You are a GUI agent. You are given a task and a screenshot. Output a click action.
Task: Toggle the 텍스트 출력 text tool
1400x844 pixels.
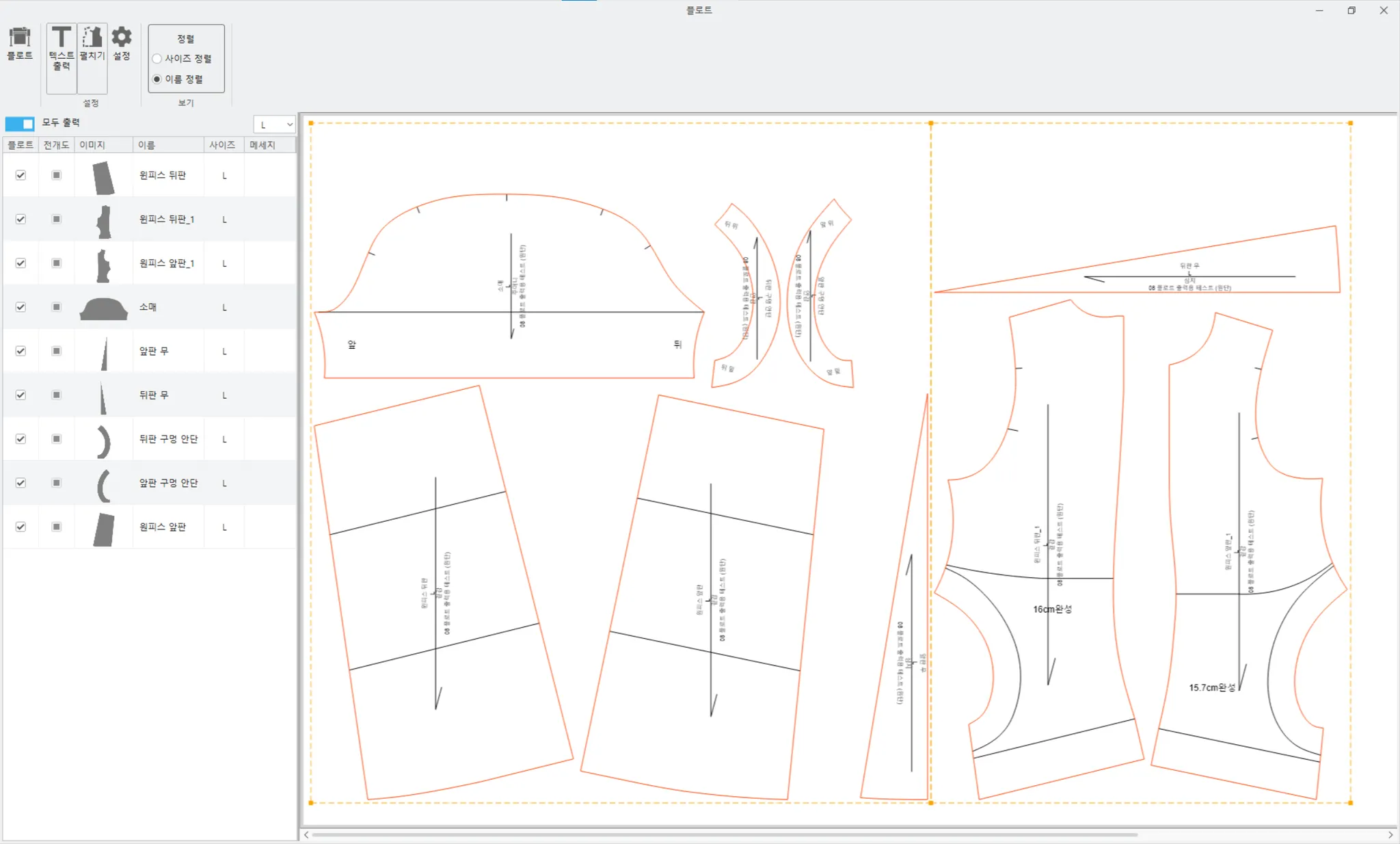62,48
